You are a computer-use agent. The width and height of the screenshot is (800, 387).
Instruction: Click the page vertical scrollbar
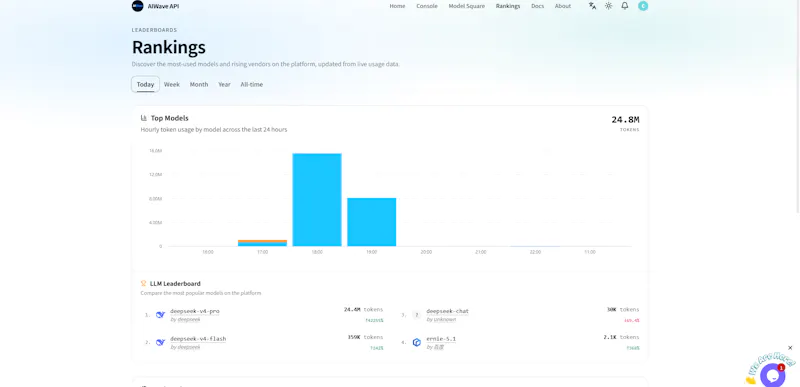pos(797,106)
